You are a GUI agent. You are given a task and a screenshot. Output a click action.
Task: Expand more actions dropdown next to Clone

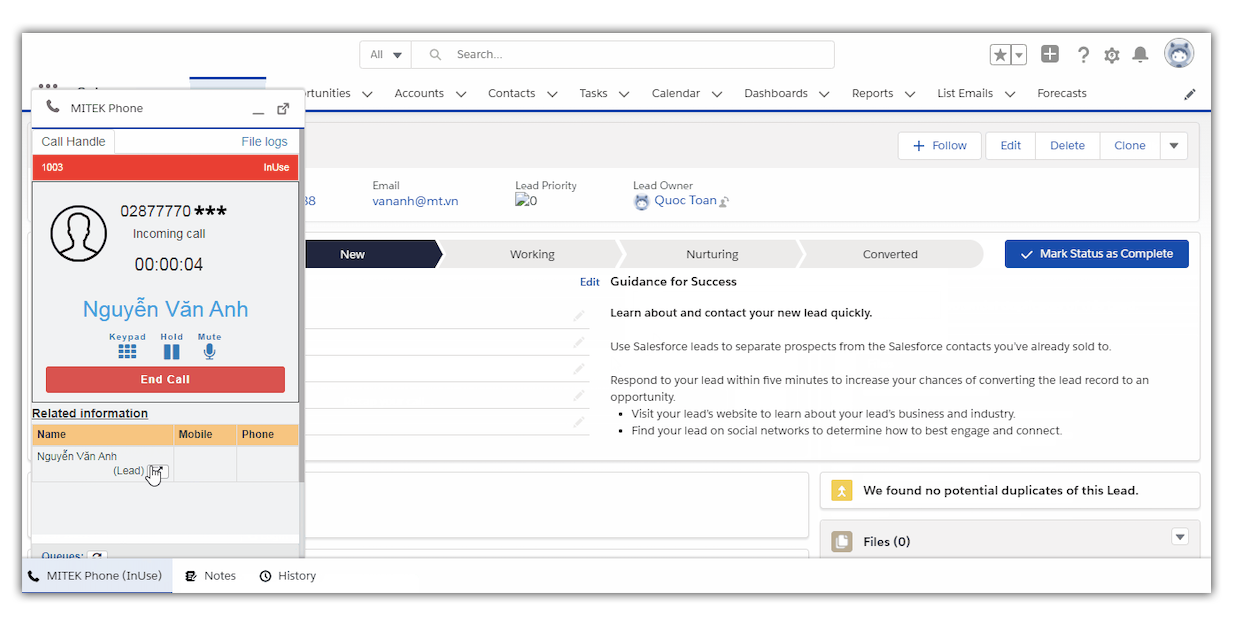1174,146
